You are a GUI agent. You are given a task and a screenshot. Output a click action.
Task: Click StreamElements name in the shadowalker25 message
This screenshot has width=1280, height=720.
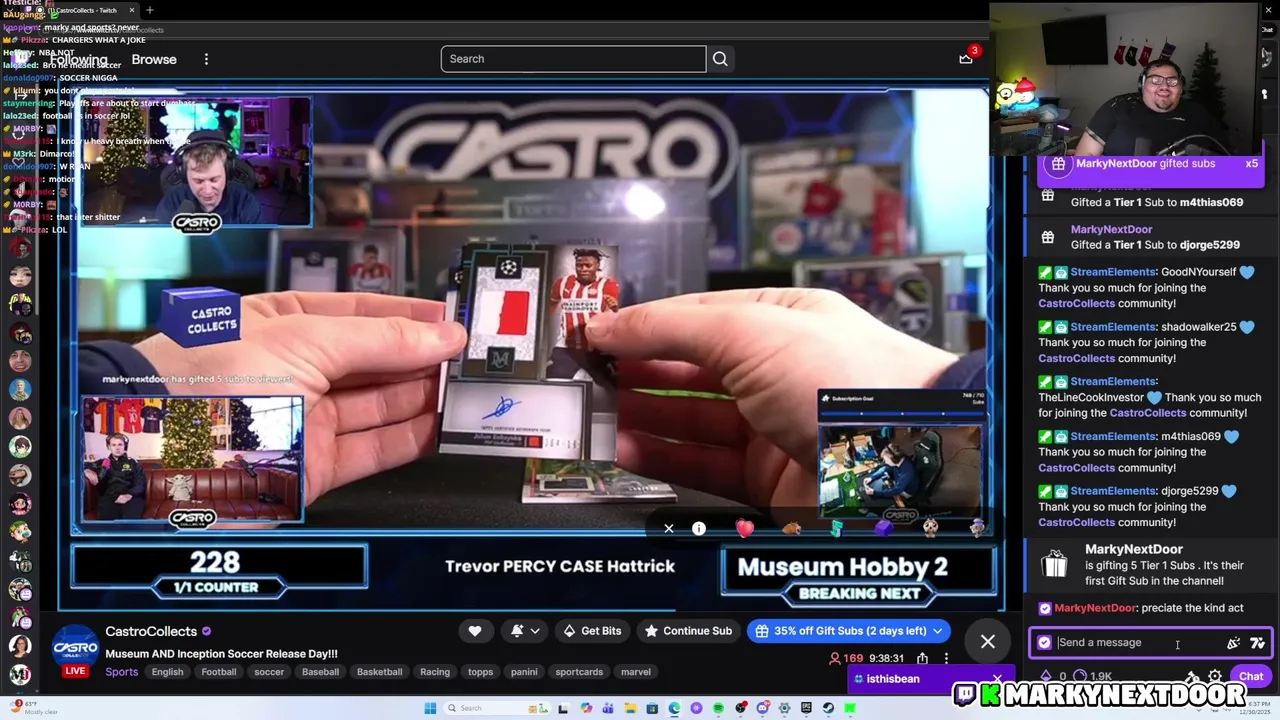(x=1113, y=327)
